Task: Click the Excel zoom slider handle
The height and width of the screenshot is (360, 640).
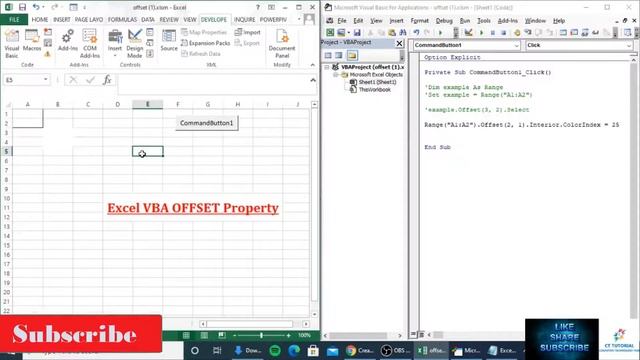Action: (261, 336)
